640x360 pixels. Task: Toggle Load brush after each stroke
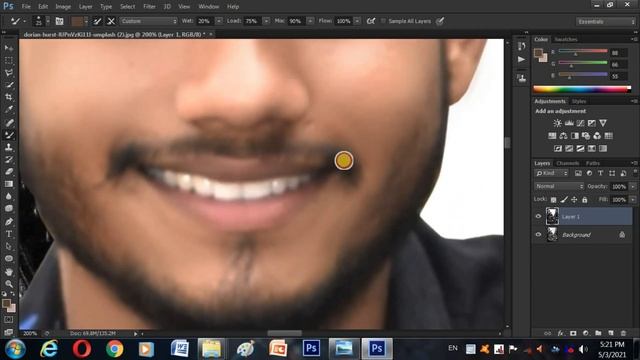tap(97, 21)
